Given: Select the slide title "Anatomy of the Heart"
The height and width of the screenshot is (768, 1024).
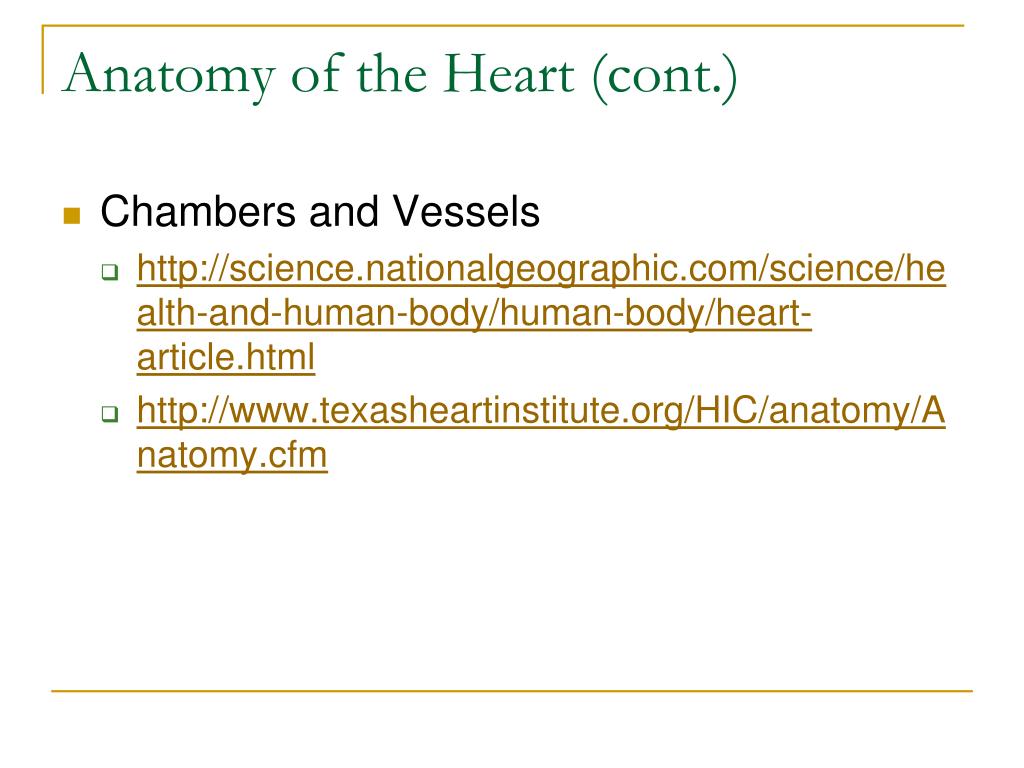Looking at the screenshot, I should pyautogui.click(x=319, y=75).
